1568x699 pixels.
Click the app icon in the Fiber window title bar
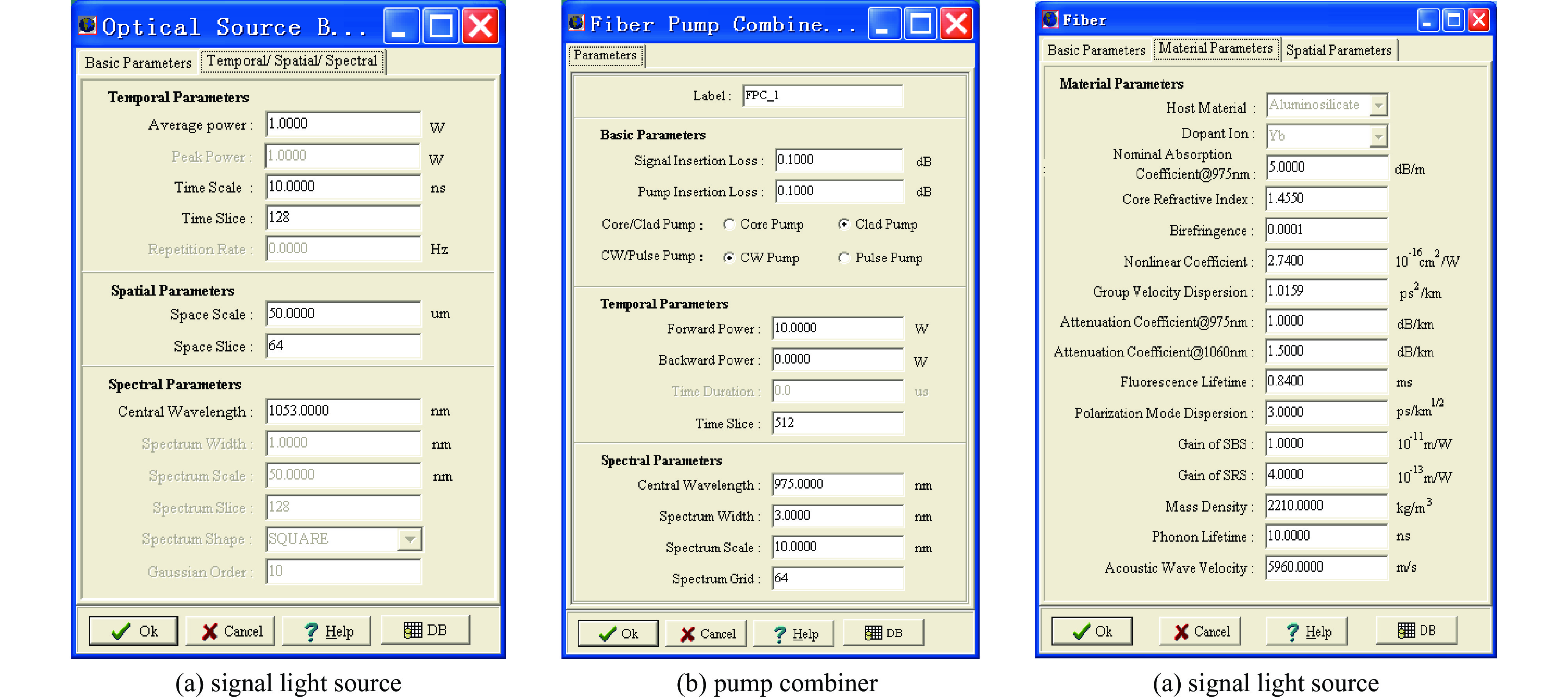click(x=1050, y=20)
